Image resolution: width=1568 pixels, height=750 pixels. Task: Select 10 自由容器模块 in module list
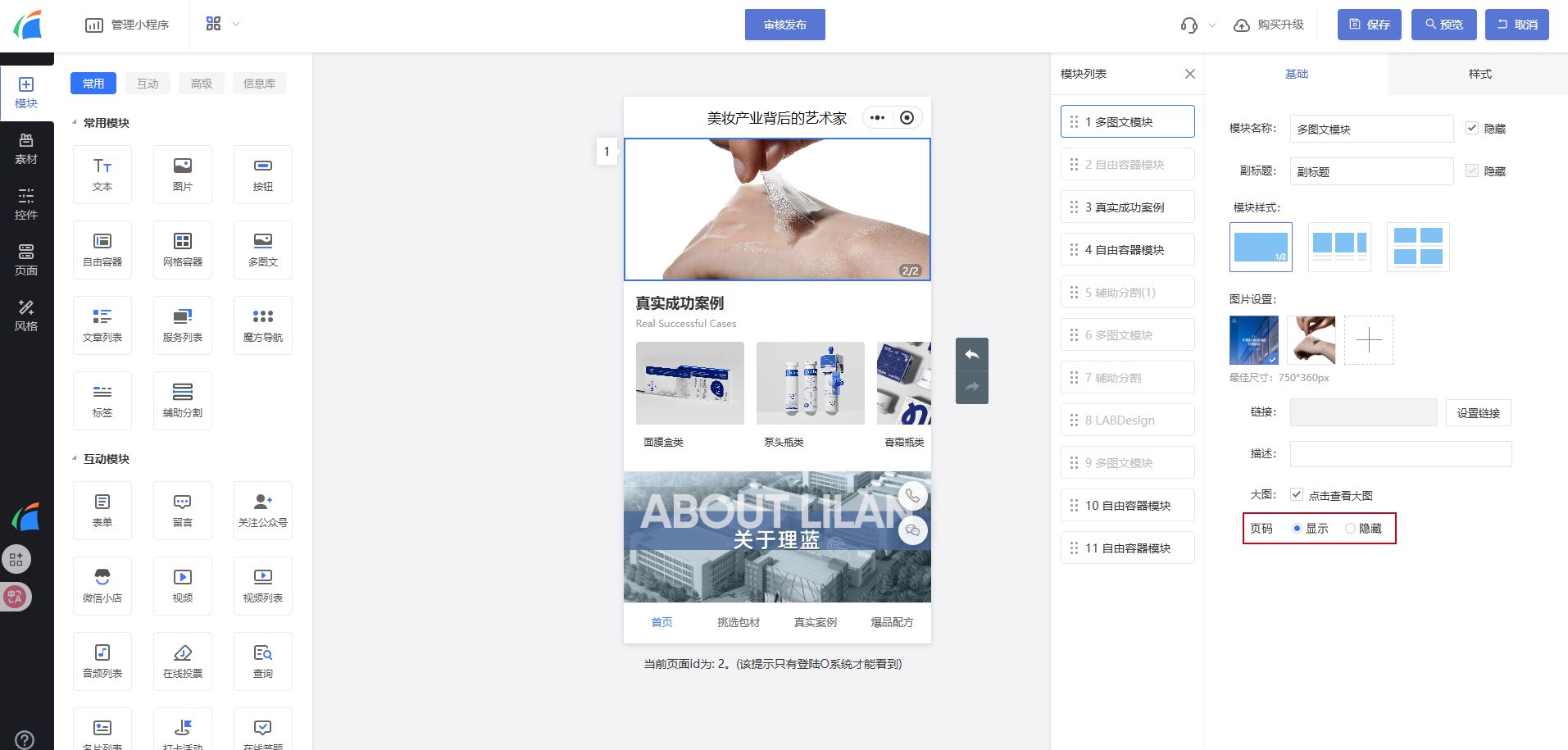[1127, 506]
